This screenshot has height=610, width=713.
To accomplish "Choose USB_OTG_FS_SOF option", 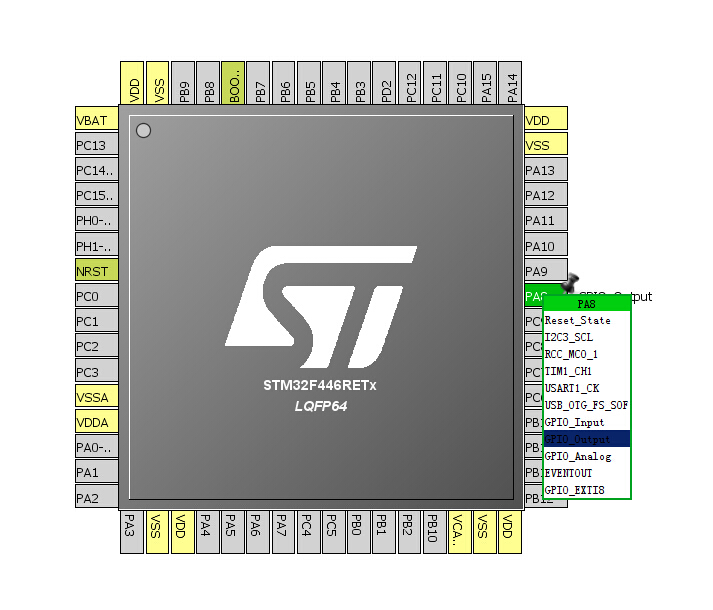I will 587,405.
